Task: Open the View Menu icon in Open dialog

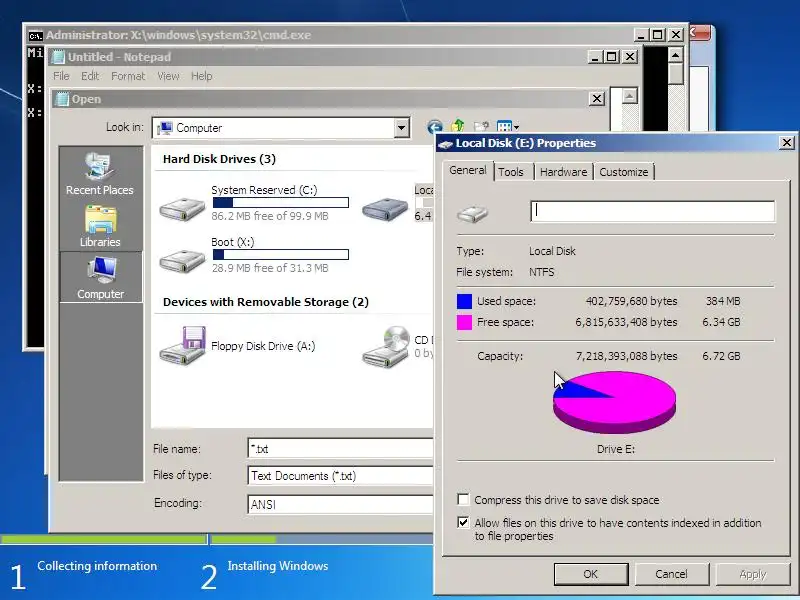Action: 507,126
